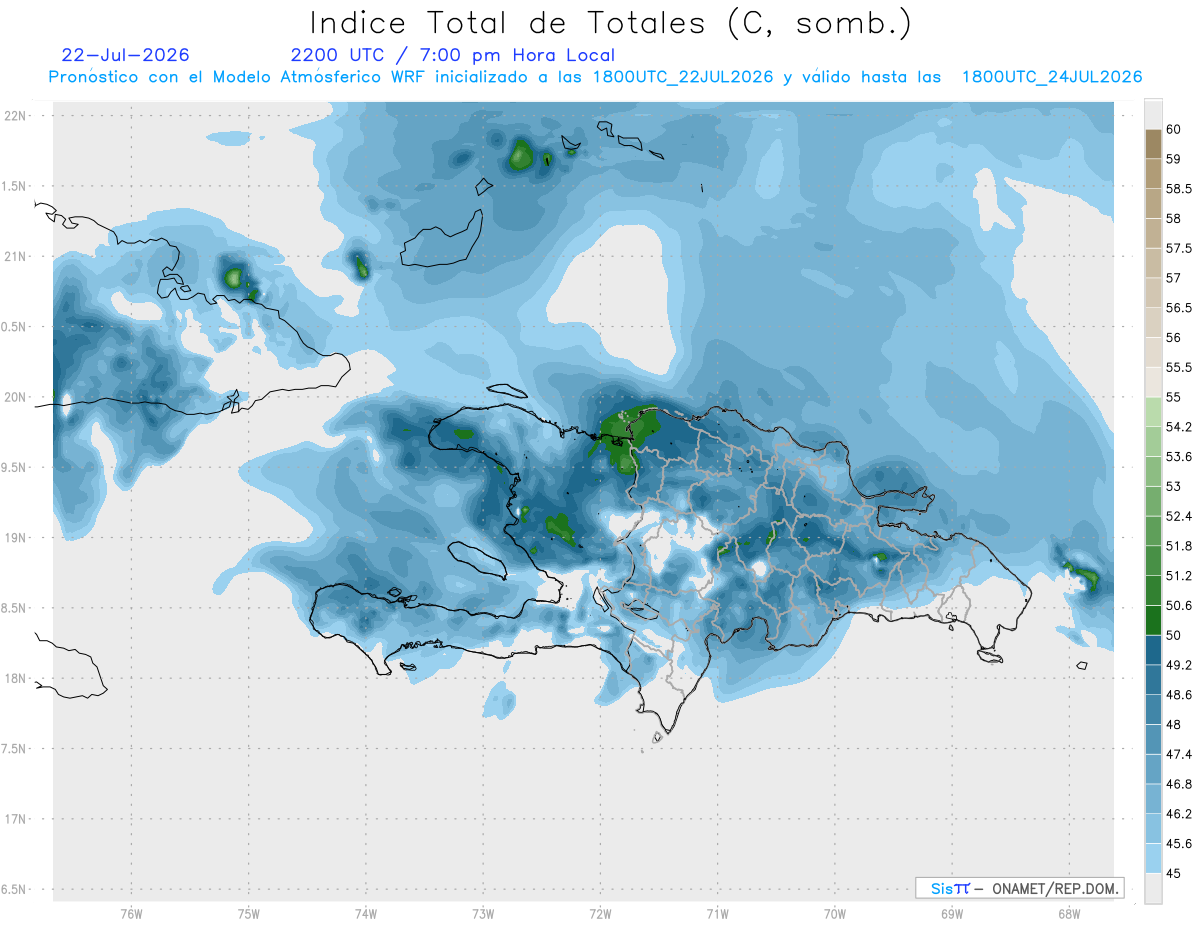The width and height of the screenshot is (1200, 927).
Task: Click the longitude label '71W'
Action: pos(717,914)
